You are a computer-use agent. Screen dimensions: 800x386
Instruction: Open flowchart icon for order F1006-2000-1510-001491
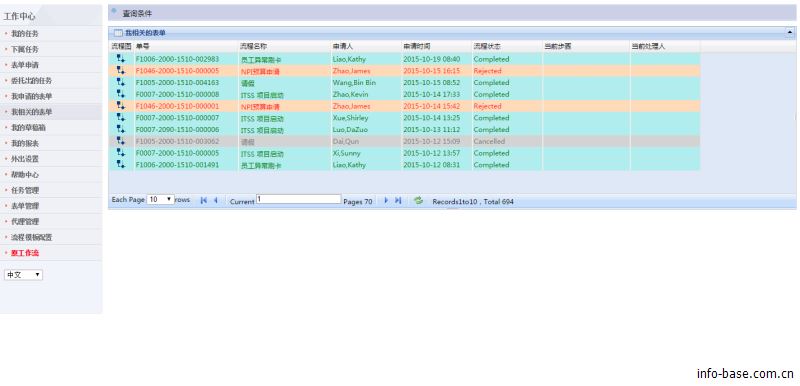pos(121,164)
